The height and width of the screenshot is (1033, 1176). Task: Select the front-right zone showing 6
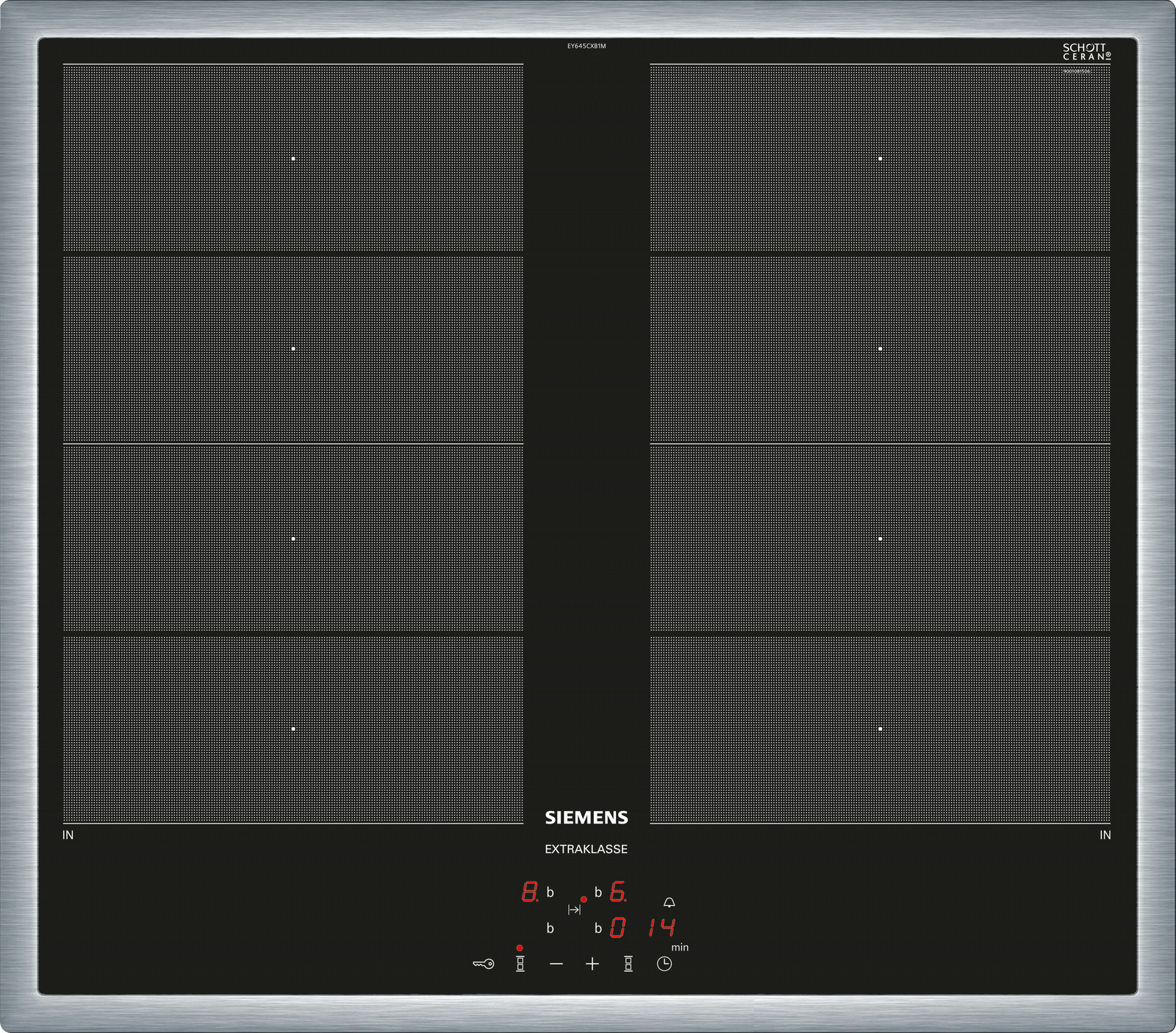[x=618, y=892]
